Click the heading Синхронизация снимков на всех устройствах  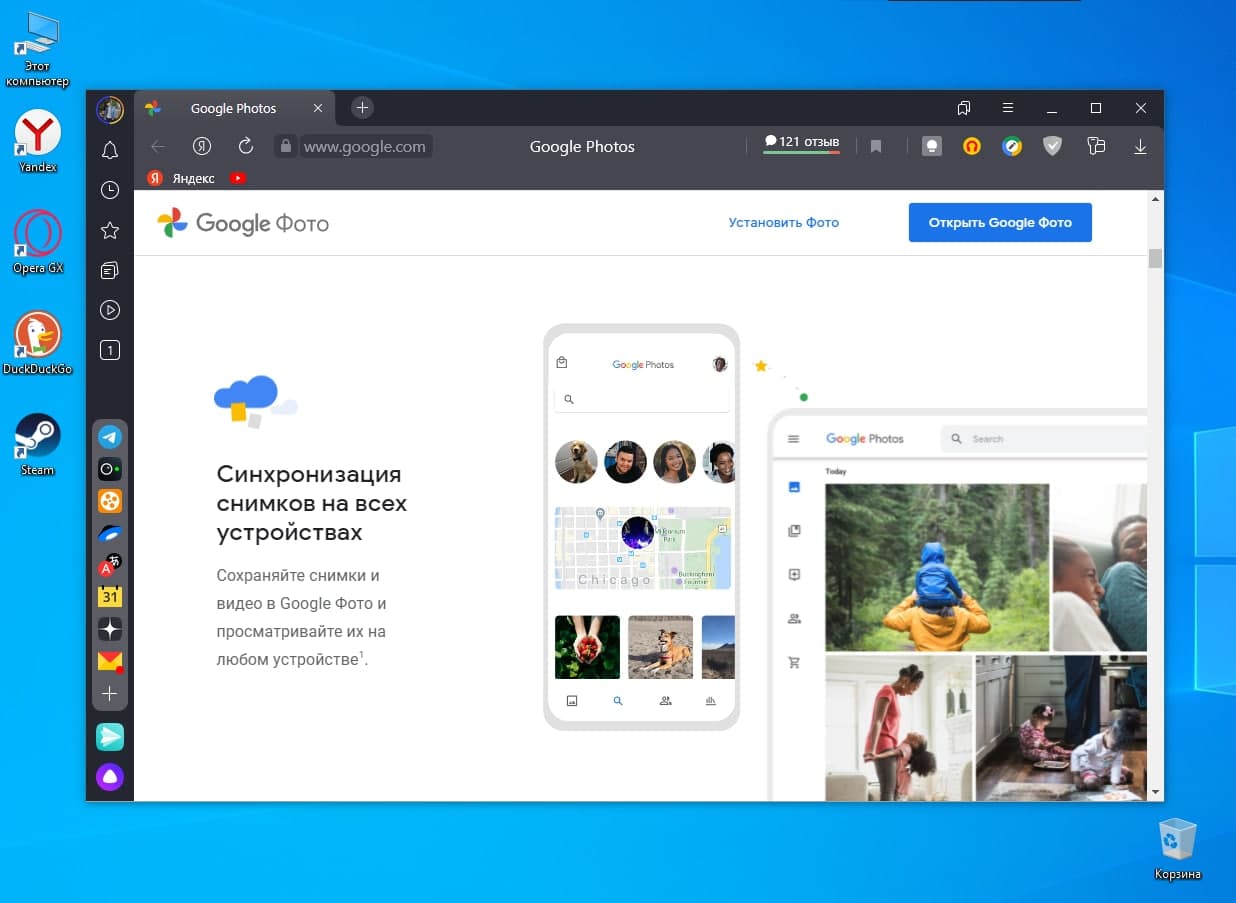(312, 503)
